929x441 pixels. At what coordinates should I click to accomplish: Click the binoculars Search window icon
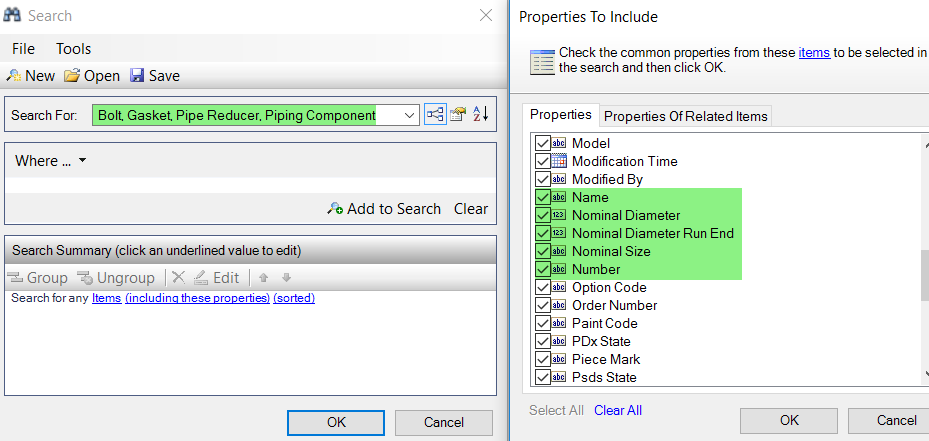click(x=12, y=15)
